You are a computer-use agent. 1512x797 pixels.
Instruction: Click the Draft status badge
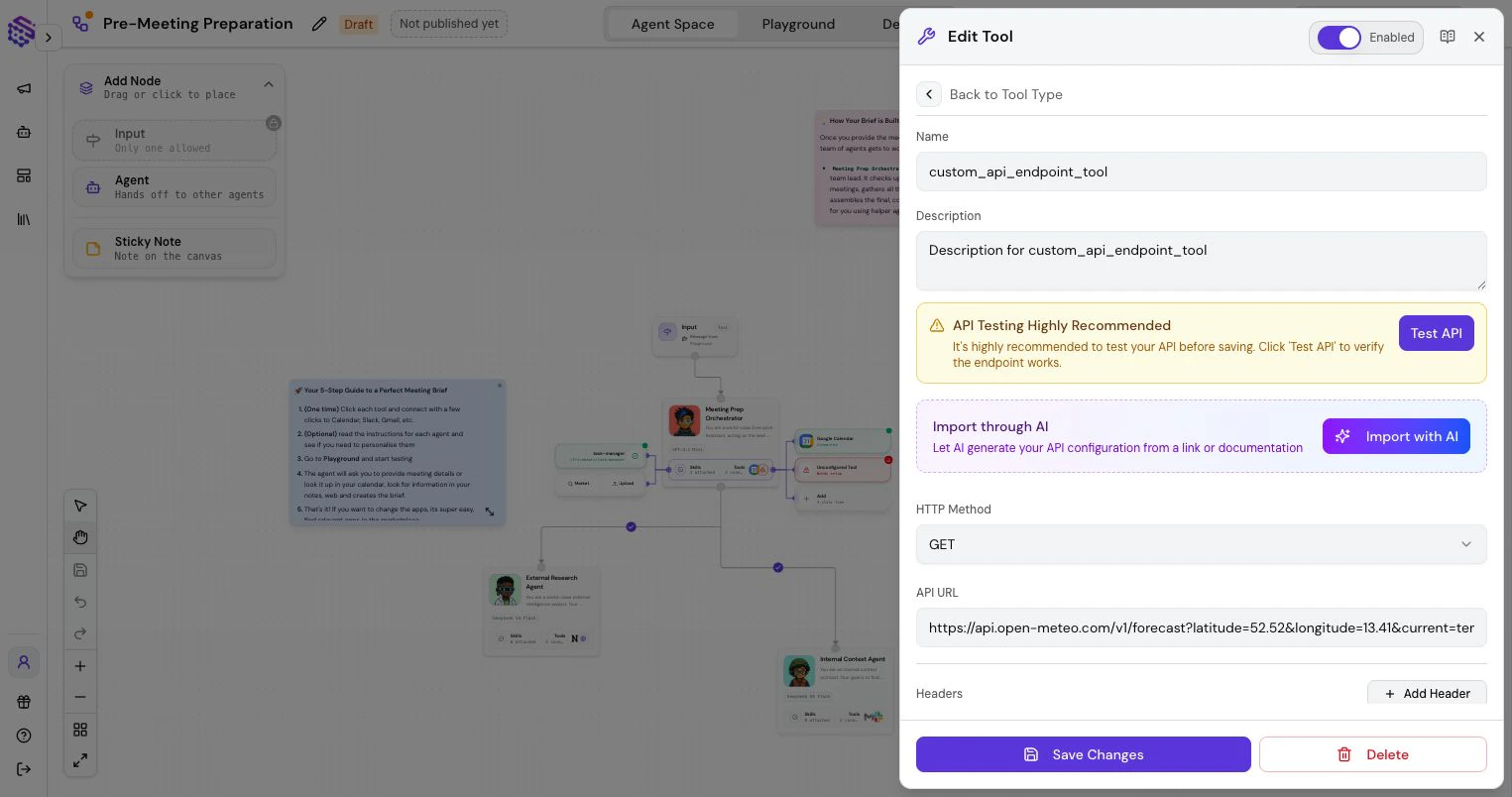click(x=358, y=24)
